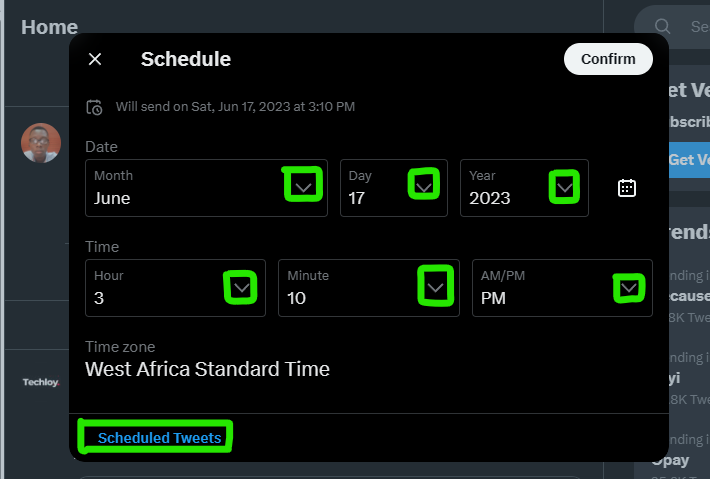Screen dimensions: 710x479
Task: Confirm the scheduled time
Action: [608, 59]
